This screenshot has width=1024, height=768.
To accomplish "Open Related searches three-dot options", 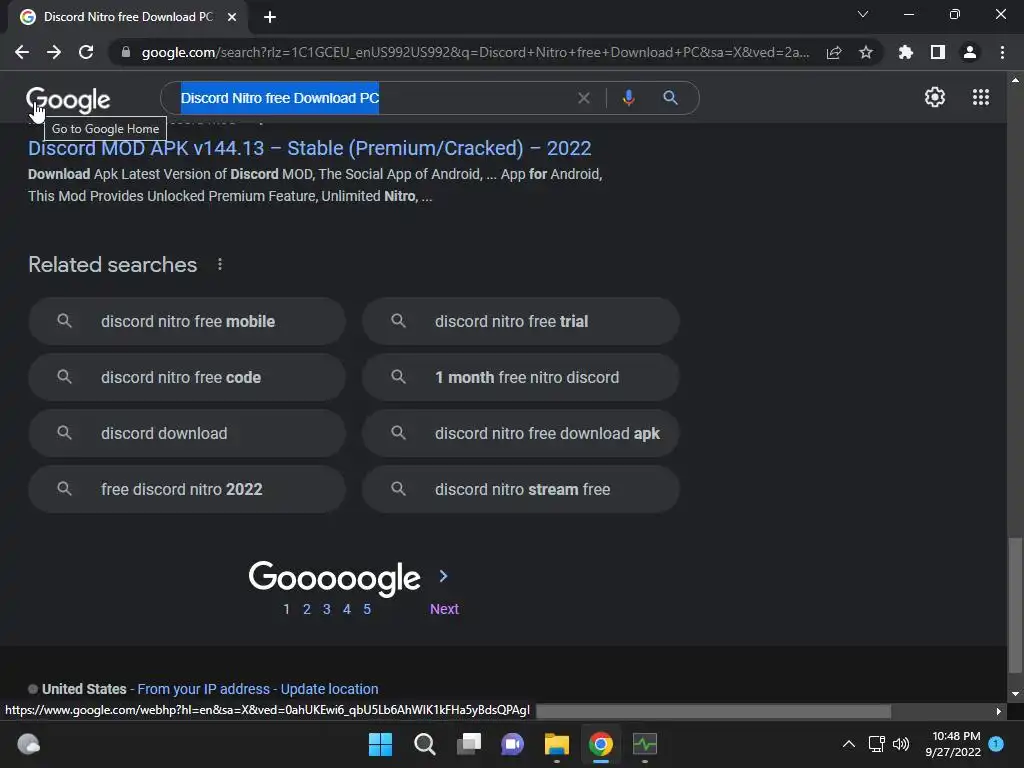I will tap(220, 264).
